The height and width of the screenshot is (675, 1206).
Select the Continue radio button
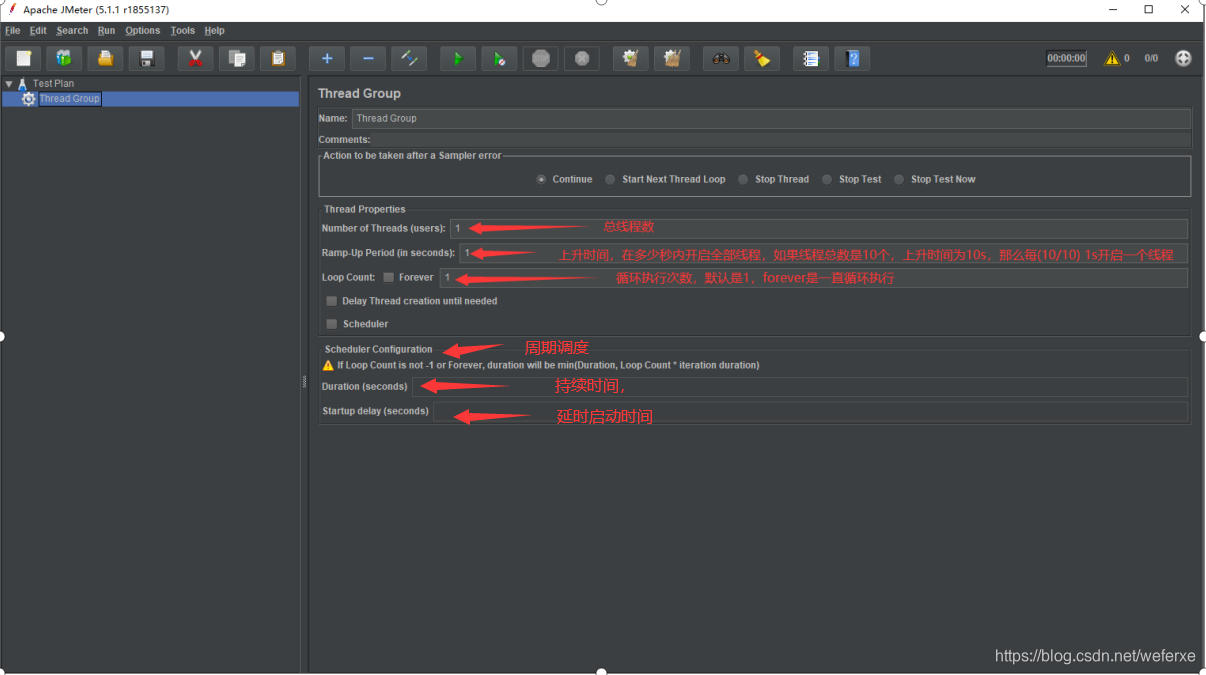tap(541, 180)
